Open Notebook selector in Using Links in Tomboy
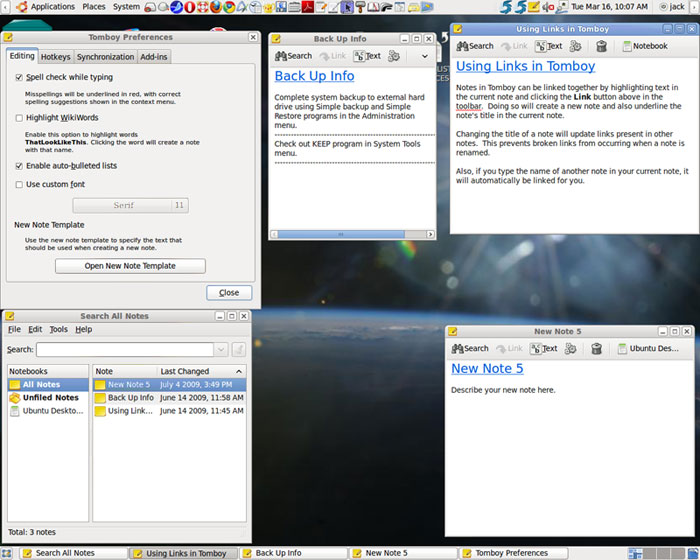The width and height of the screenshot is (700, 560). tap(645, 46)
